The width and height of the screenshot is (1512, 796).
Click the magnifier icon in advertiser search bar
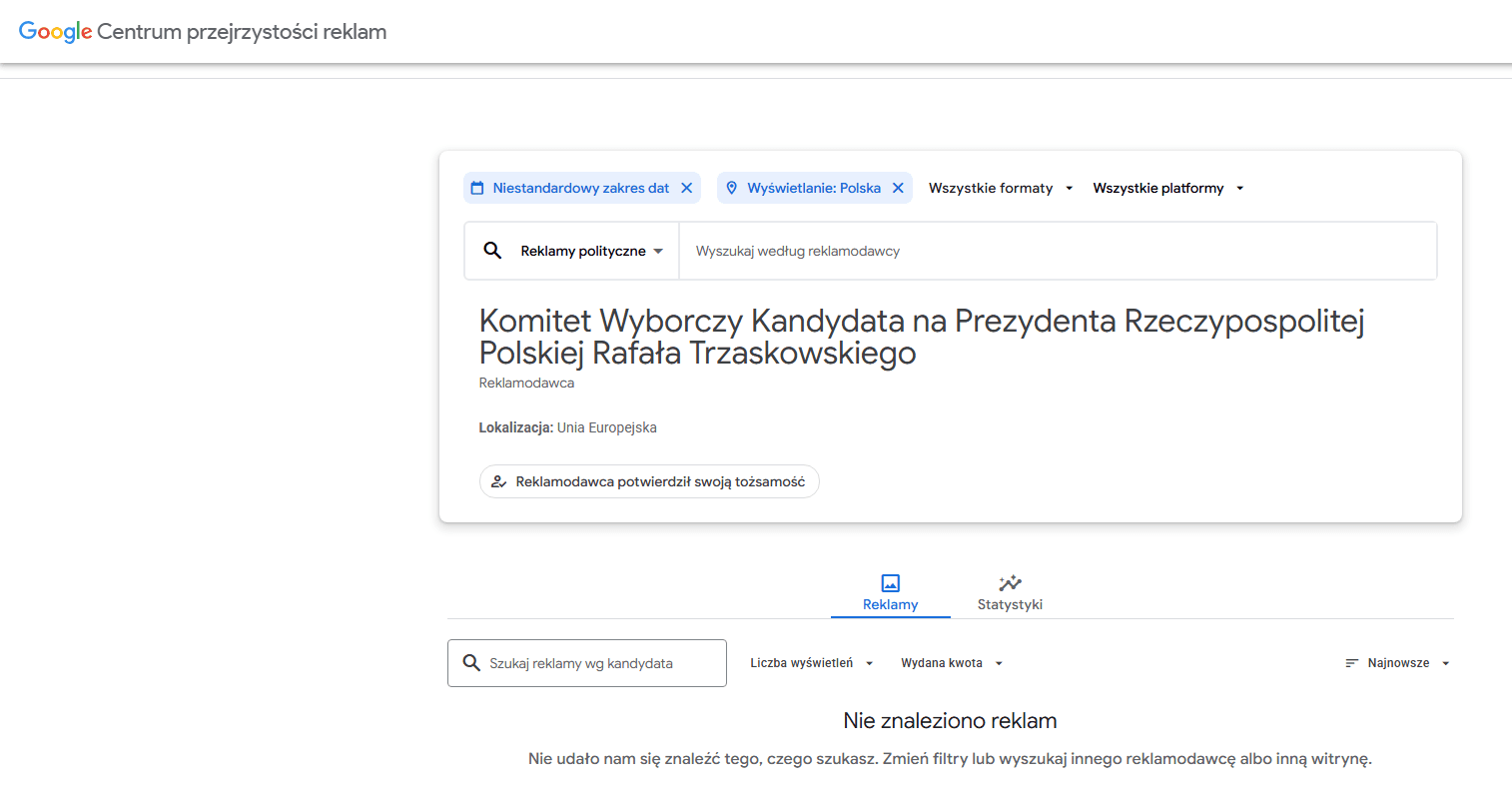[492, 251]
